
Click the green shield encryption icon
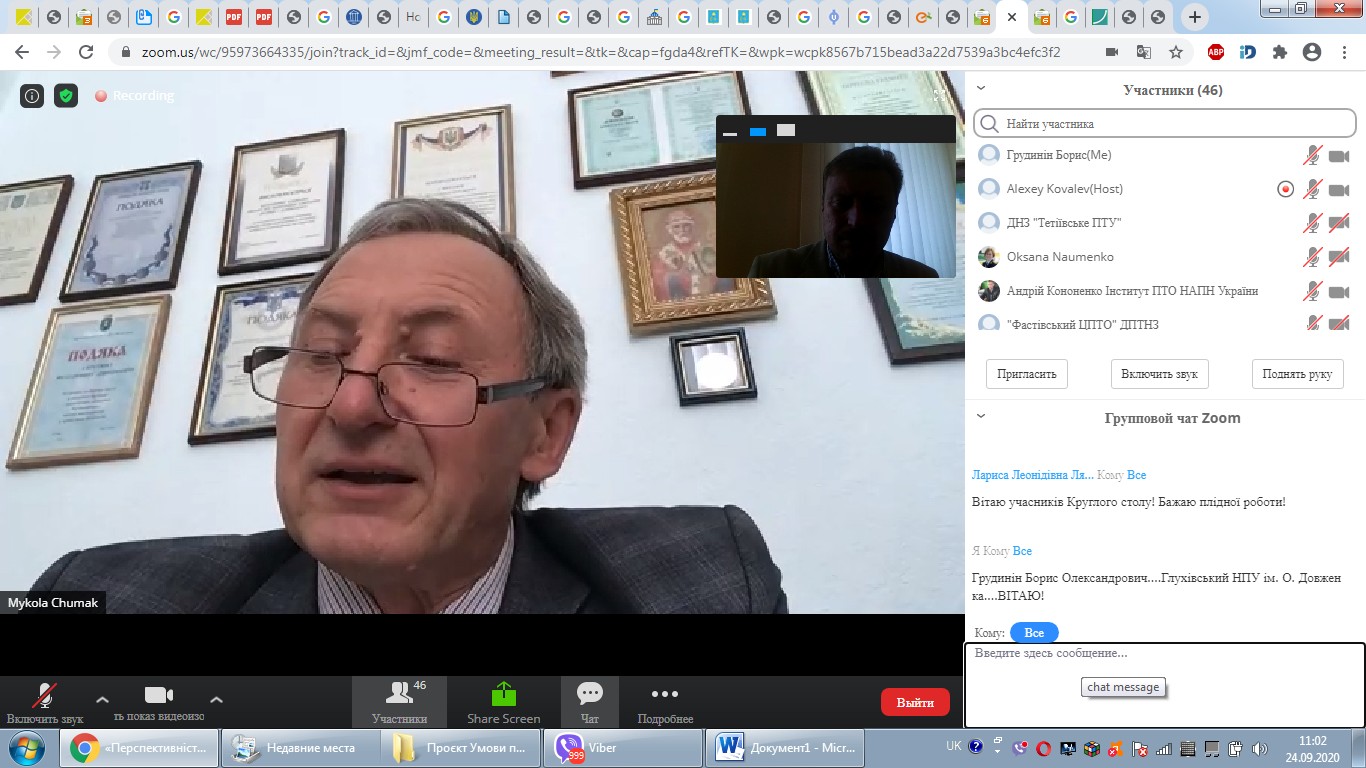tap(66, 96)
